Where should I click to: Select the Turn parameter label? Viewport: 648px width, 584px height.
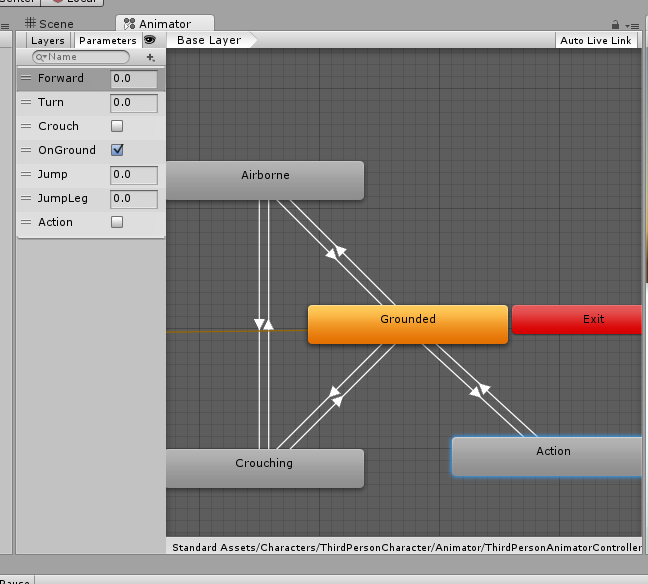point(51,102)
